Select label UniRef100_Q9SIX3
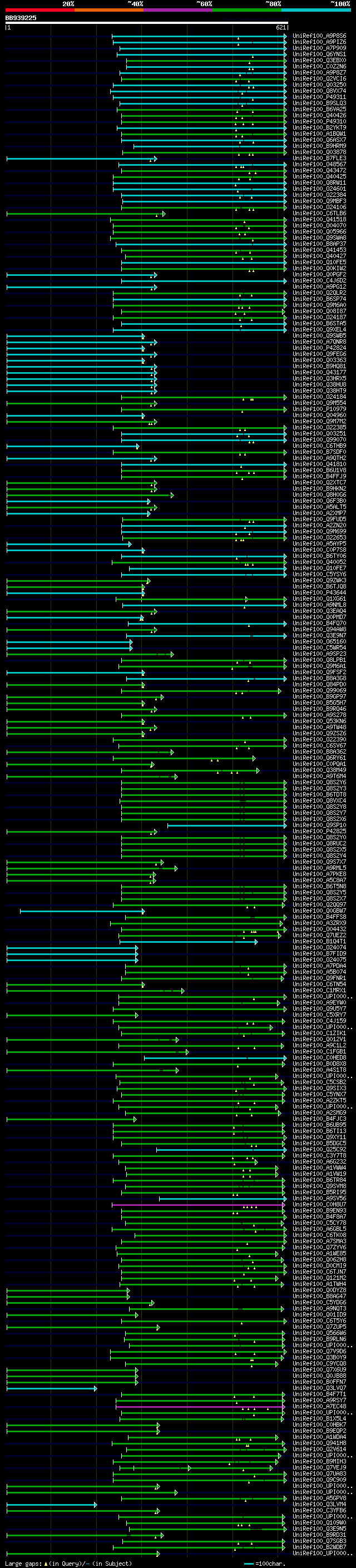Viewport: 356px width, 1568px height. coord(319,1089)
